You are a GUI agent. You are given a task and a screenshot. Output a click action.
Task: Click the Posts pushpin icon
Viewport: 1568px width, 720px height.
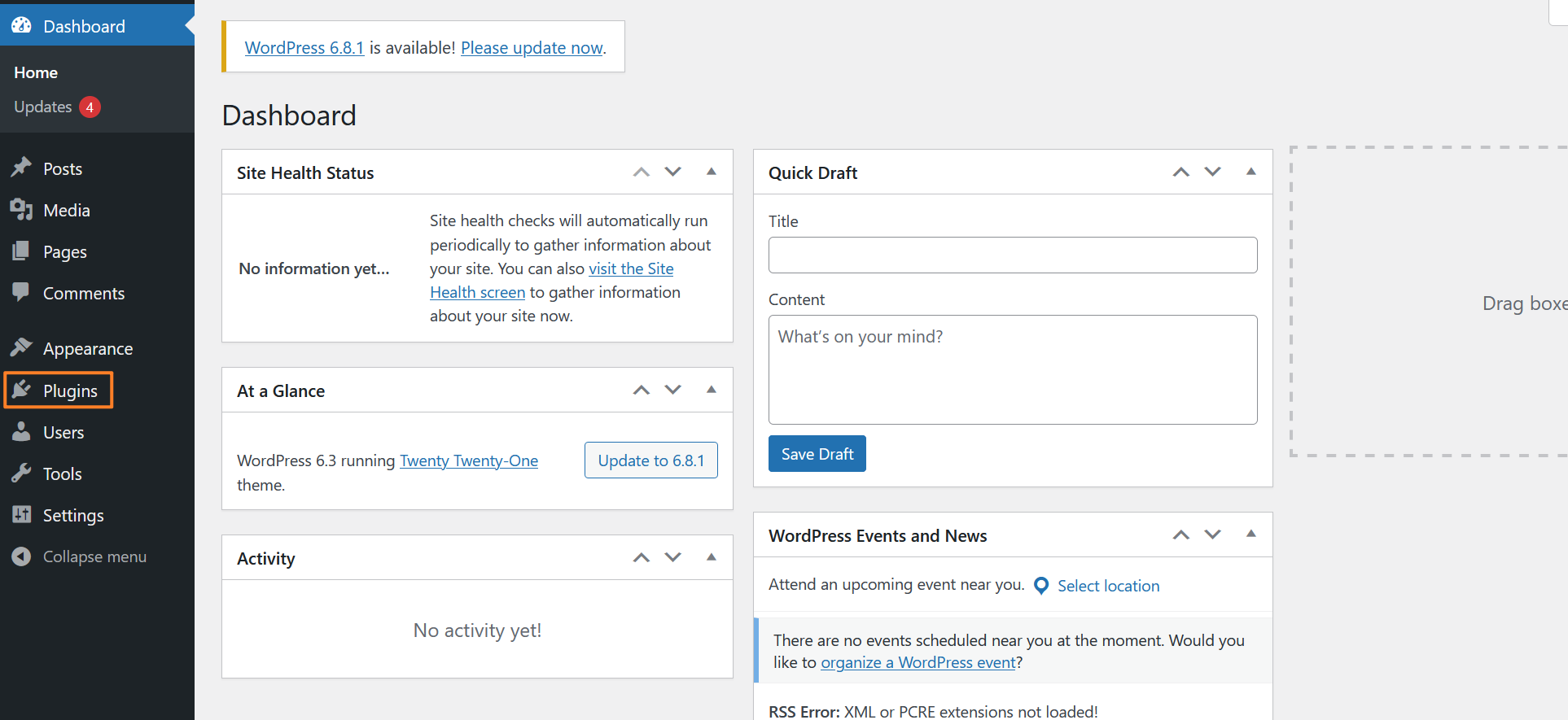21,168
